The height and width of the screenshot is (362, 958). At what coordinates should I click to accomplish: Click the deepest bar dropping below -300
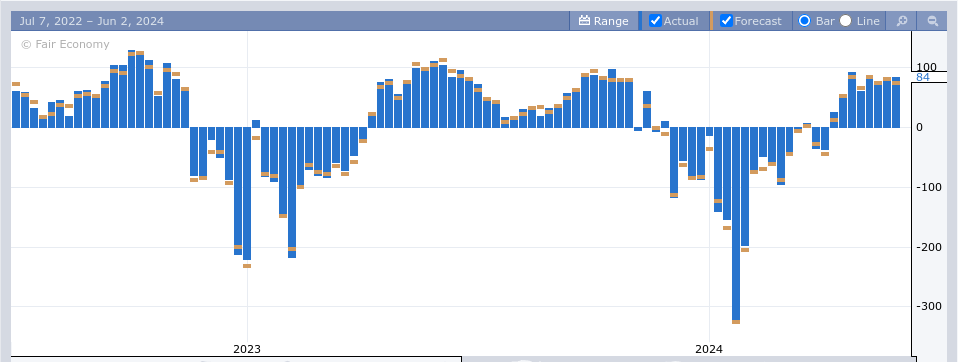click(x=736, y=225)
